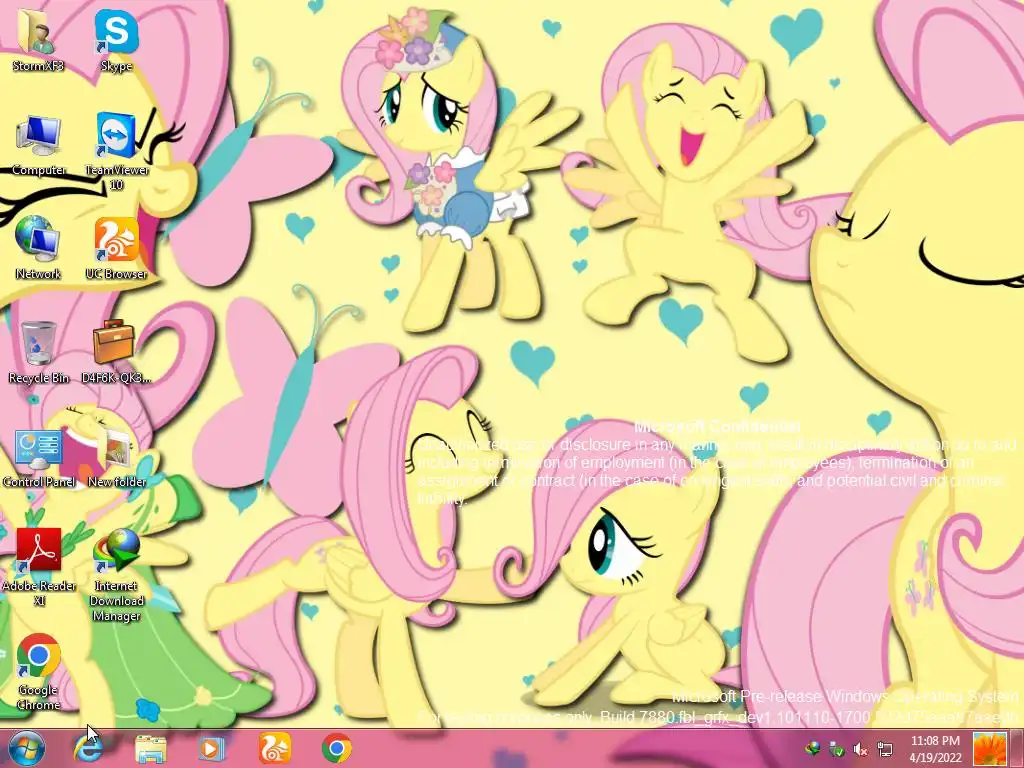The width and height of the screenshot is (1024, 768).
Task: Select the Network desktop icon
Action: tap(38, 248)
